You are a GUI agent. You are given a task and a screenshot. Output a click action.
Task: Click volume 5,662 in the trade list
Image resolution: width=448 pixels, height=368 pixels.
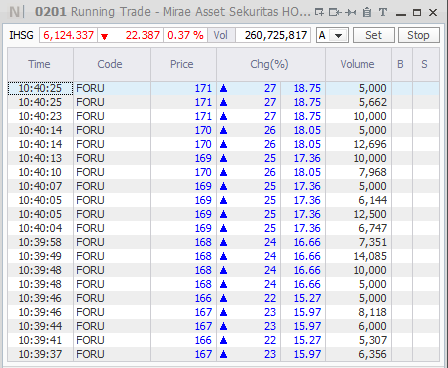coord(373,102)
